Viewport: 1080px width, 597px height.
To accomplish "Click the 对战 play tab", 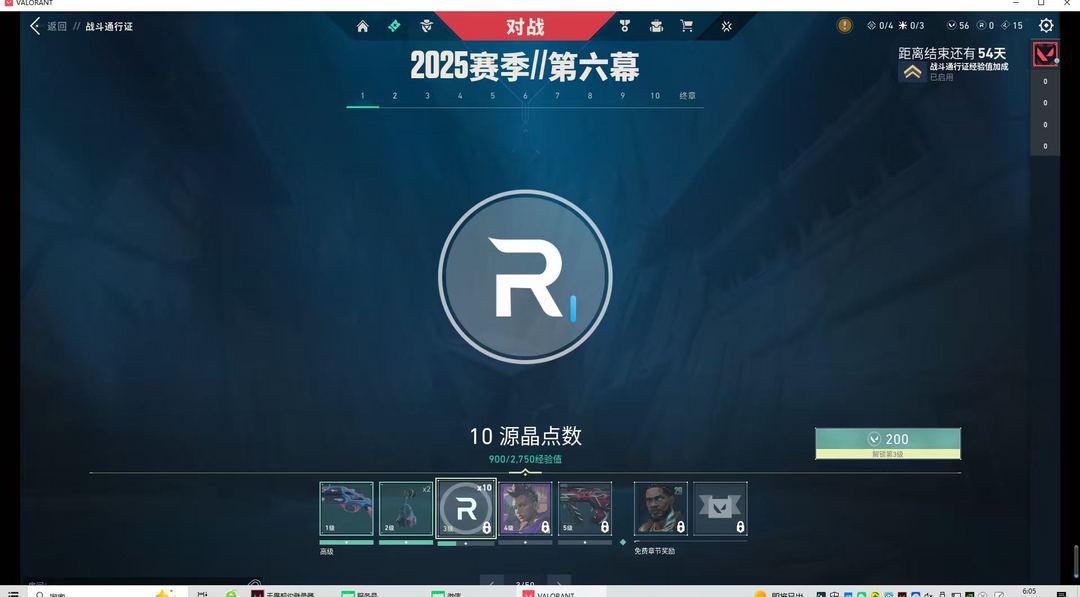I will [525, 26].
